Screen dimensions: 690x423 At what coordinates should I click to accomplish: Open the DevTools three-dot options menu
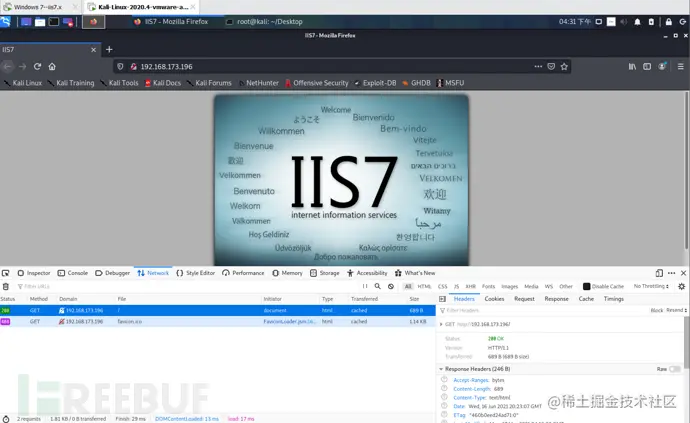click(x=671, y=273)
